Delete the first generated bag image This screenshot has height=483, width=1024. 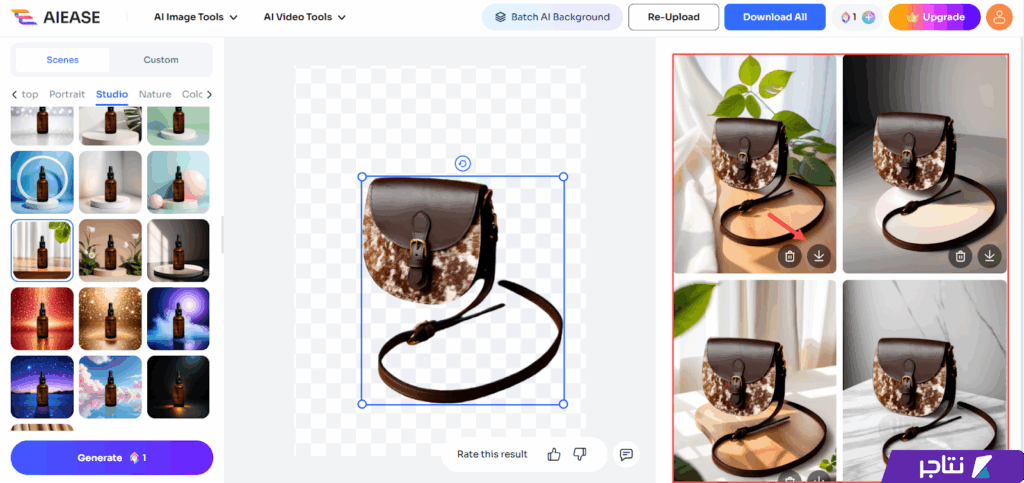[x=790, y=256]
